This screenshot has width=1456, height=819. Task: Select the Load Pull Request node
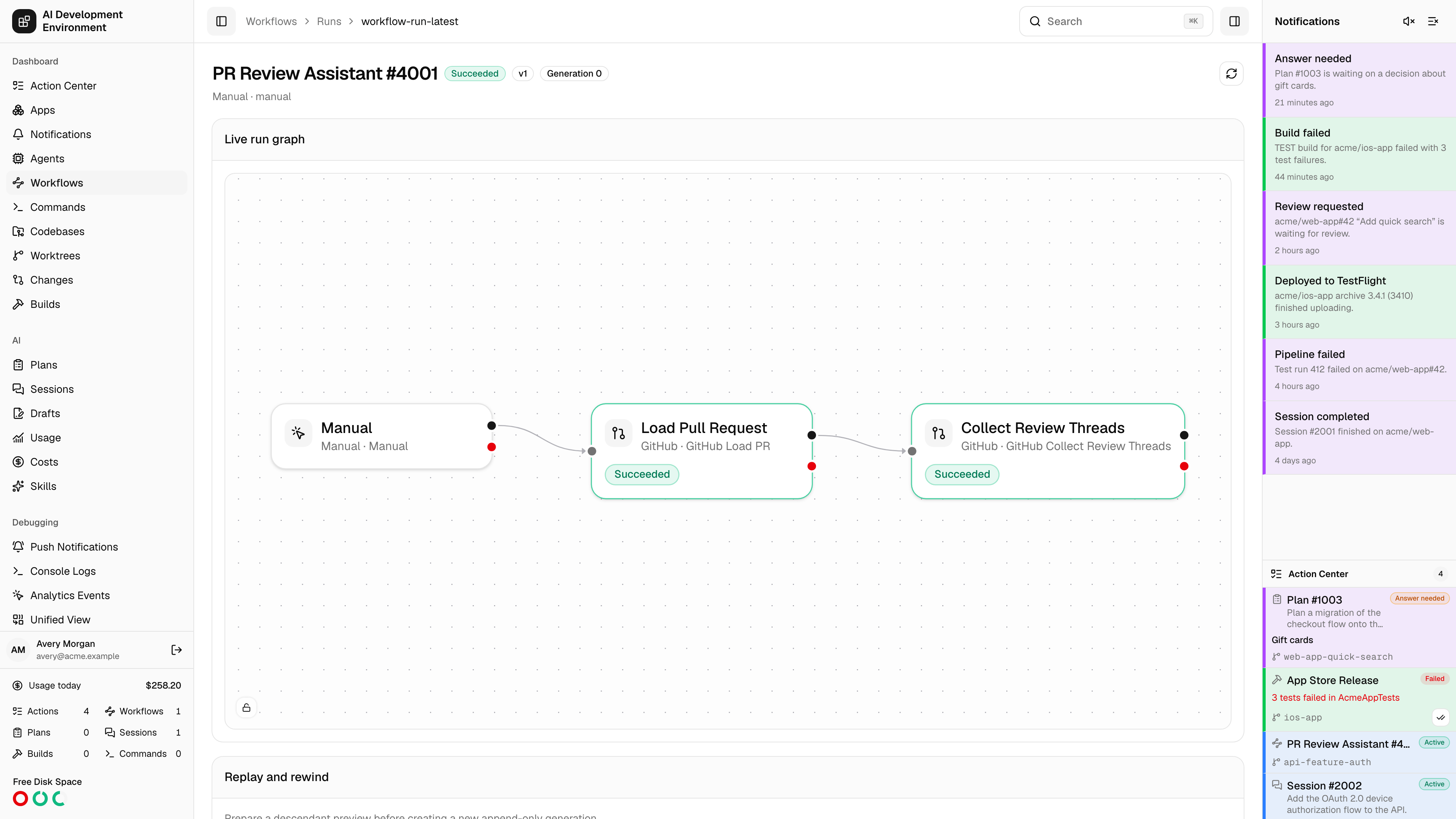click(x=701, y=451)
